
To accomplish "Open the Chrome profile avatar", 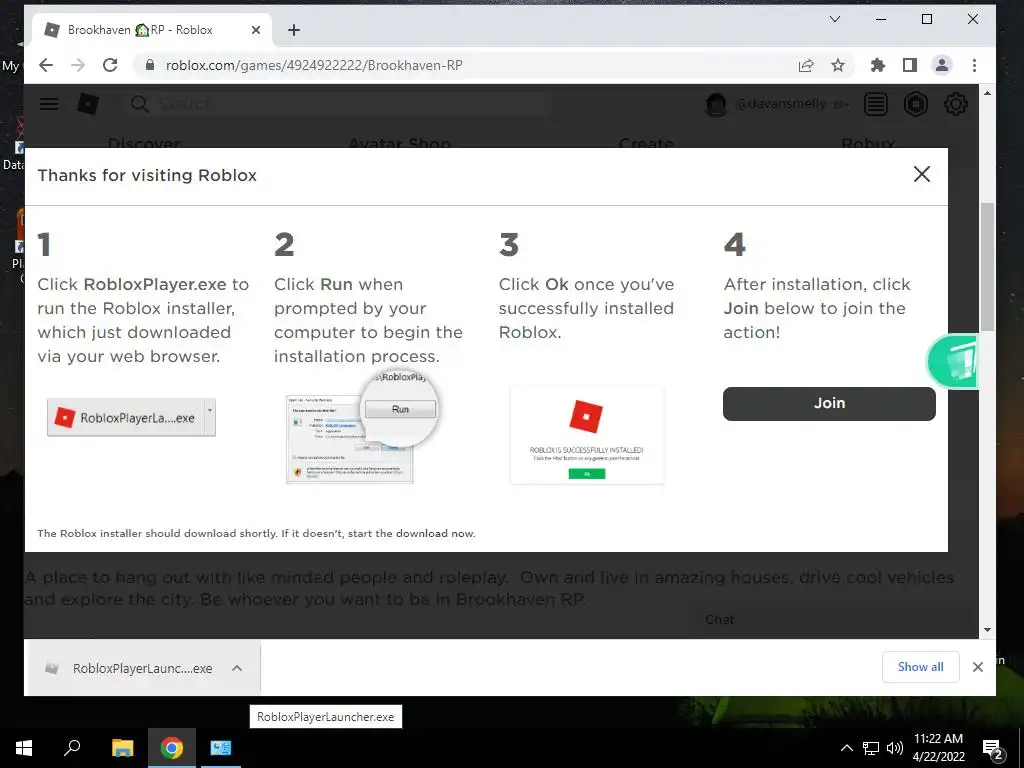I will pyautogui.click(x=942, y=65).
